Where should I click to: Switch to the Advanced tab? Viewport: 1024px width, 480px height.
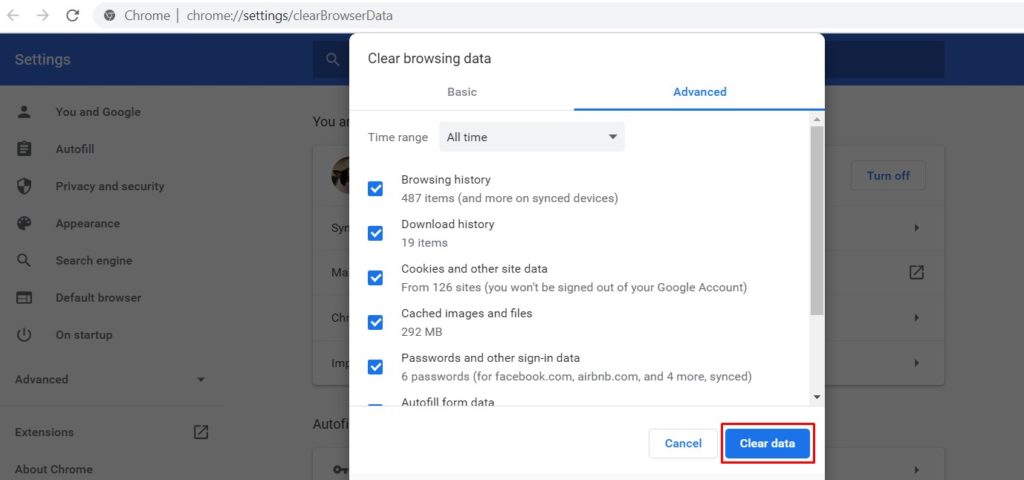pyautogui.click(x=699, y=92)
